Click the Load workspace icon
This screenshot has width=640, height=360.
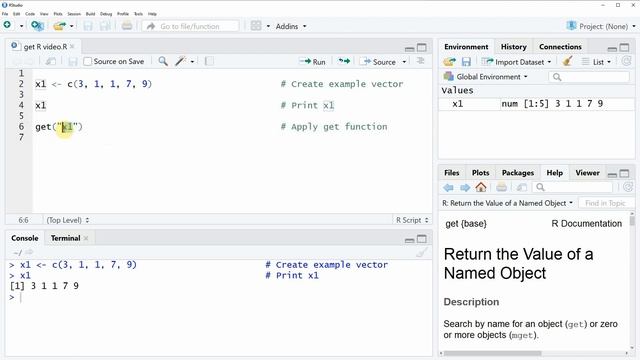coord(449,62)
